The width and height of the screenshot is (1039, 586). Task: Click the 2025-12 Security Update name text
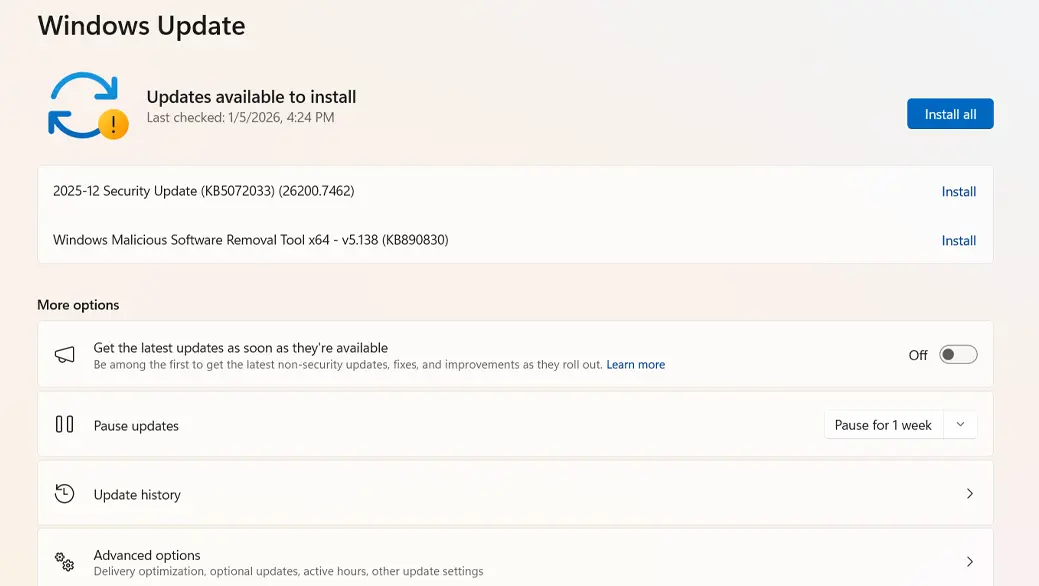[203, 191]
